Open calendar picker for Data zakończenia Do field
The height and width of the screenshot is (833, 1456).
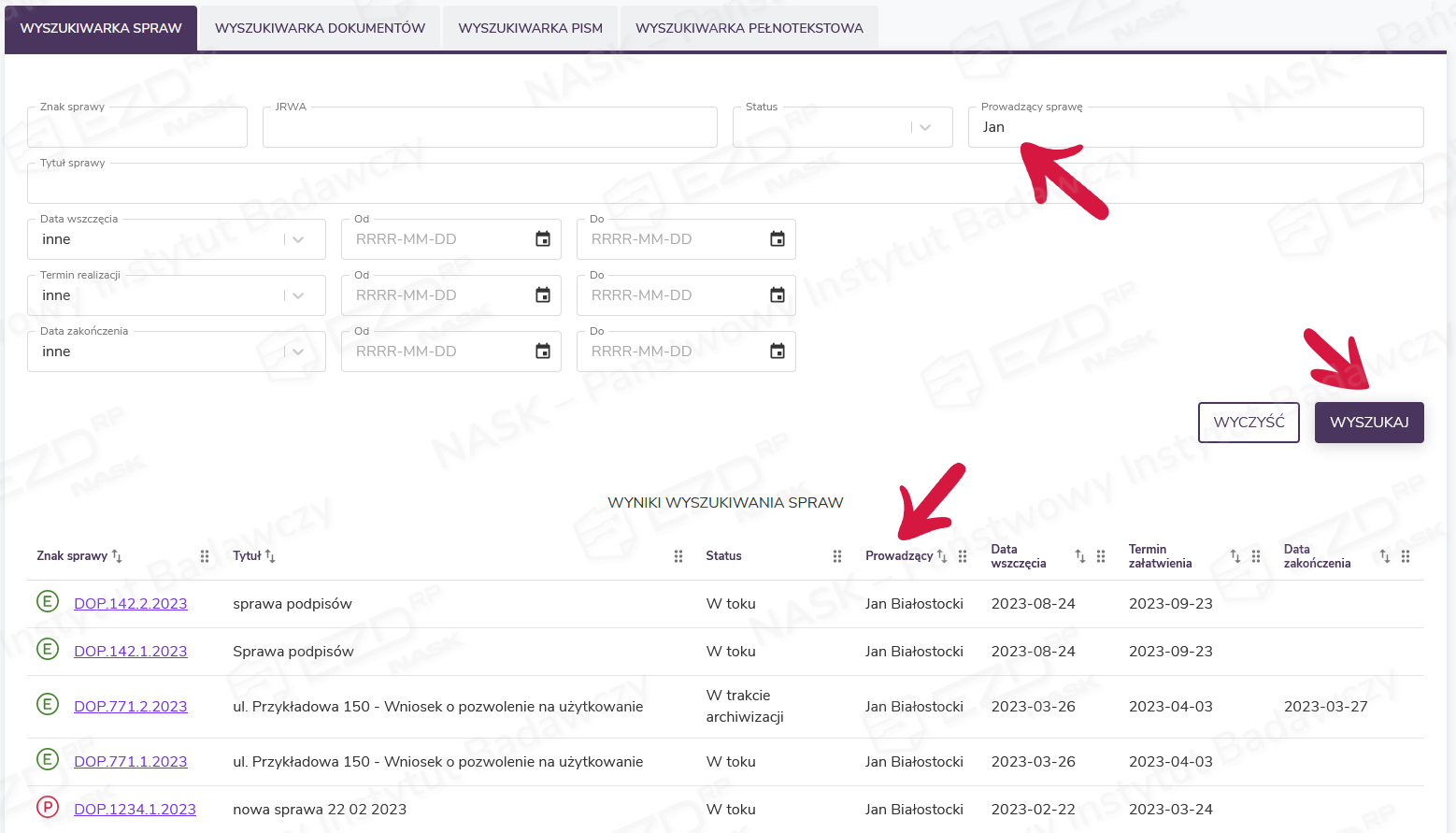click(777, 352)
